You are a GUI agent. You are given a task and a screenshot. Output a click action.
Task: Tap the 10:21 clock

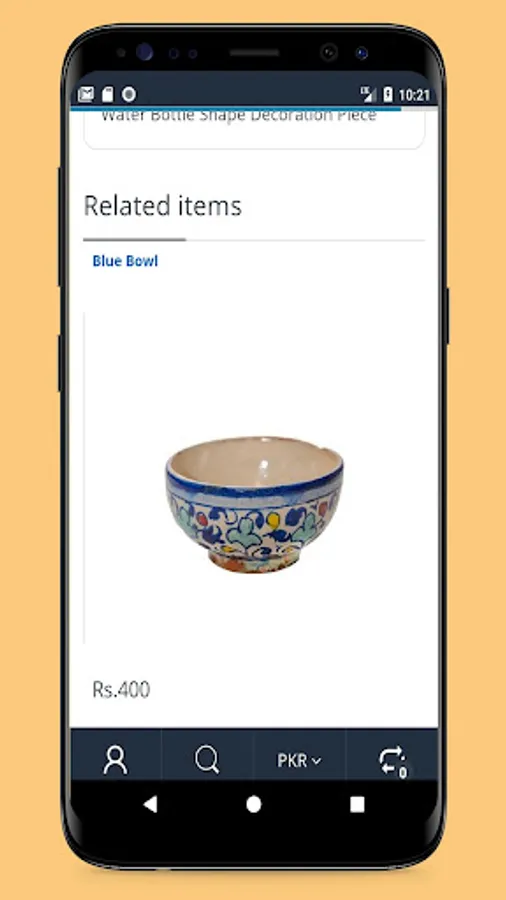[414, 95]
